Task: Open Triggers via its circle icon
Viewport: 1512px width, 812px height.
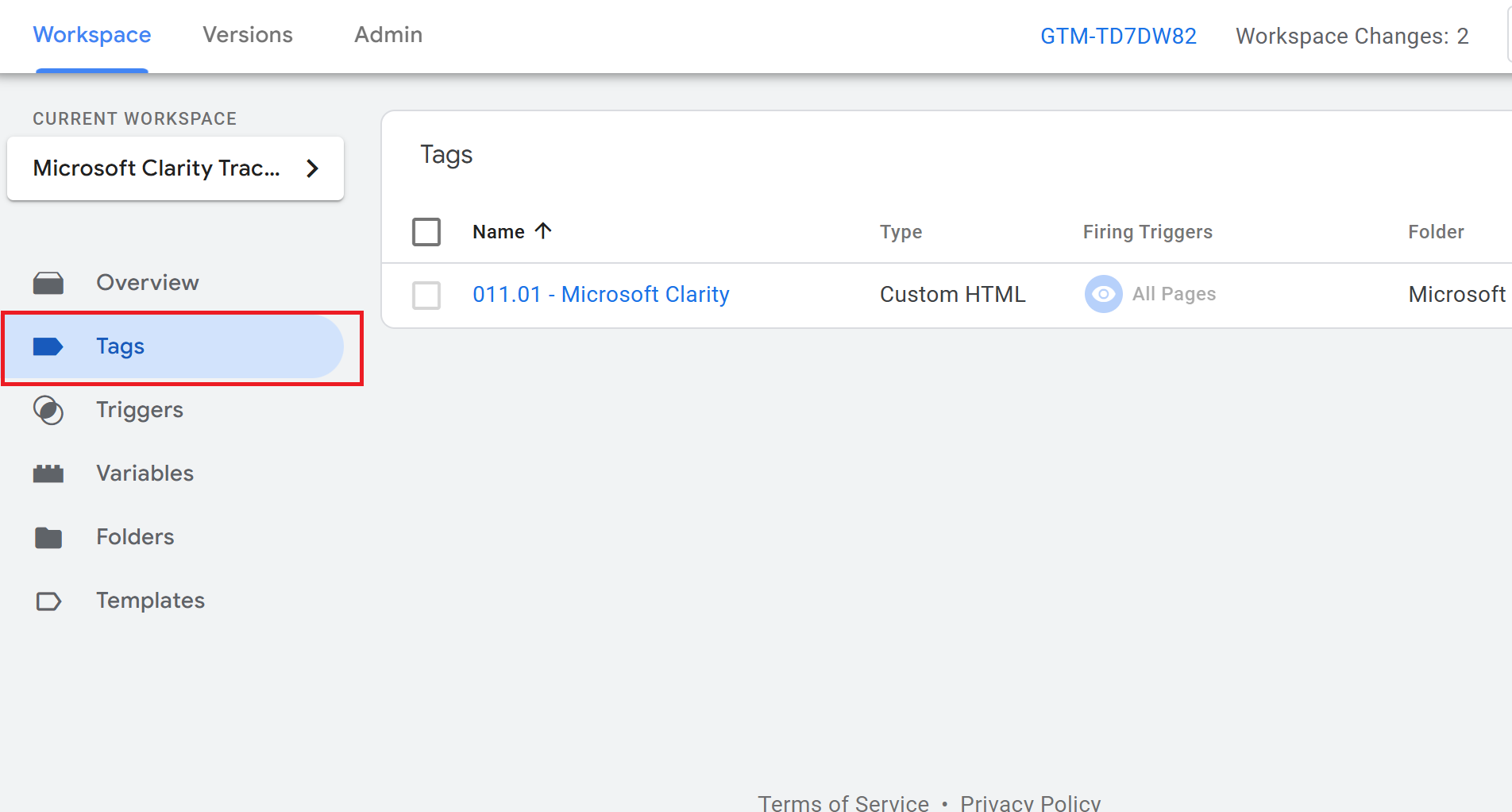Action: pyautogui.click(x=48, y=410)
